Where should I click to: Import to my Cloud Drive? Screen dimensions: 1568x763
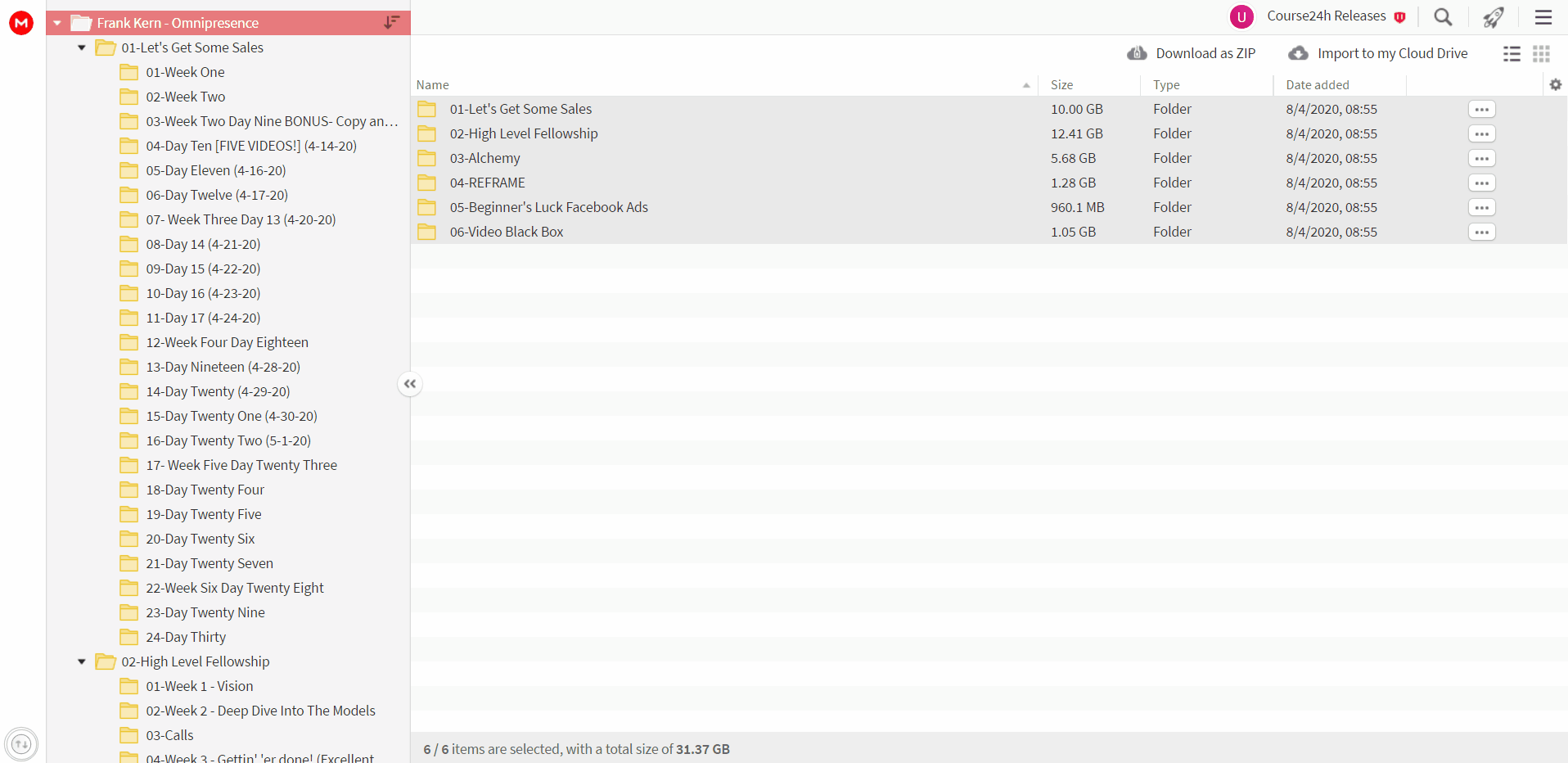click(1378, 53)
